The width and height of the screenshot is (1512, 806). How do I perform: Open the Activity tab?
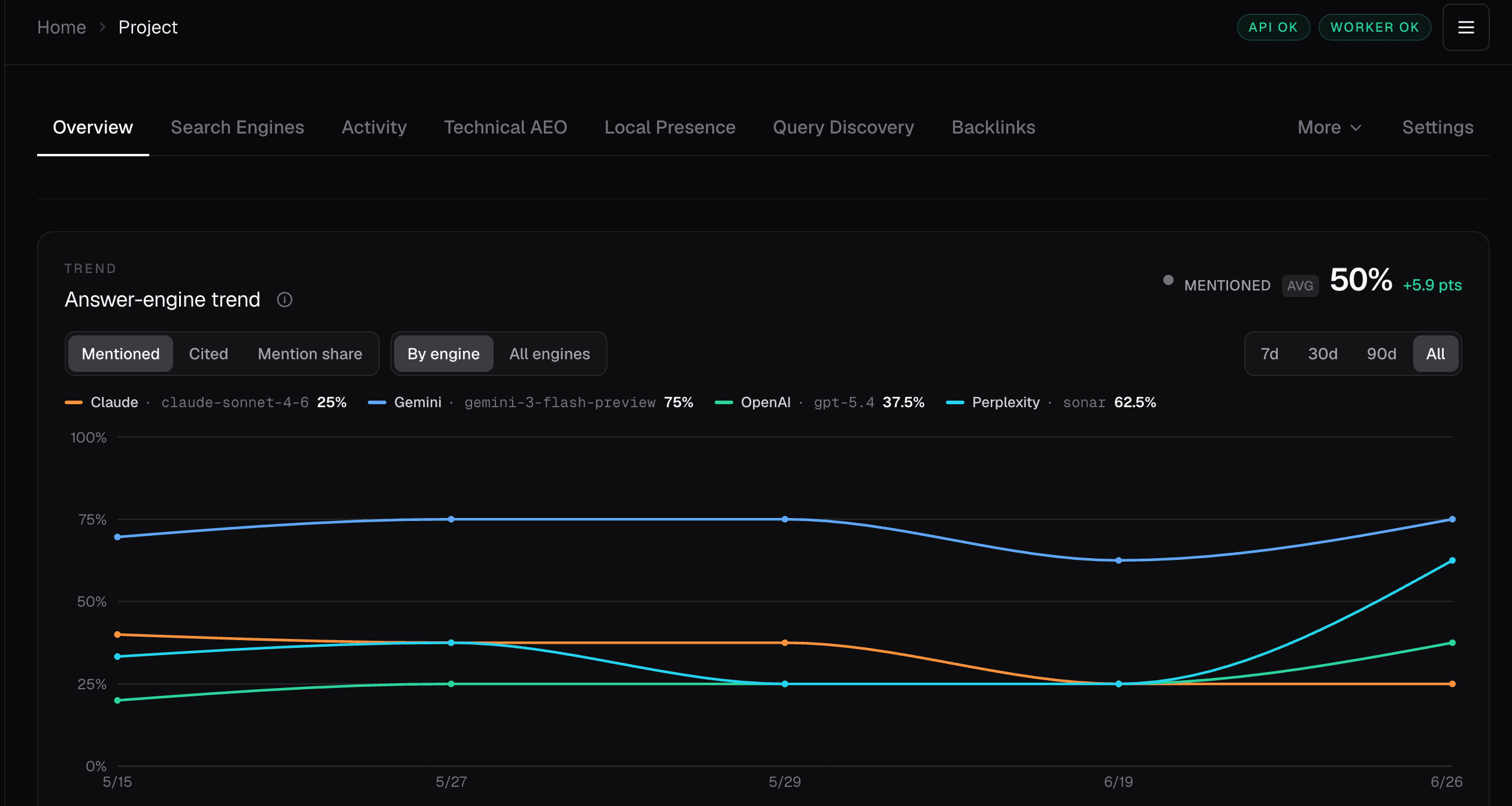tap(374, 128)
